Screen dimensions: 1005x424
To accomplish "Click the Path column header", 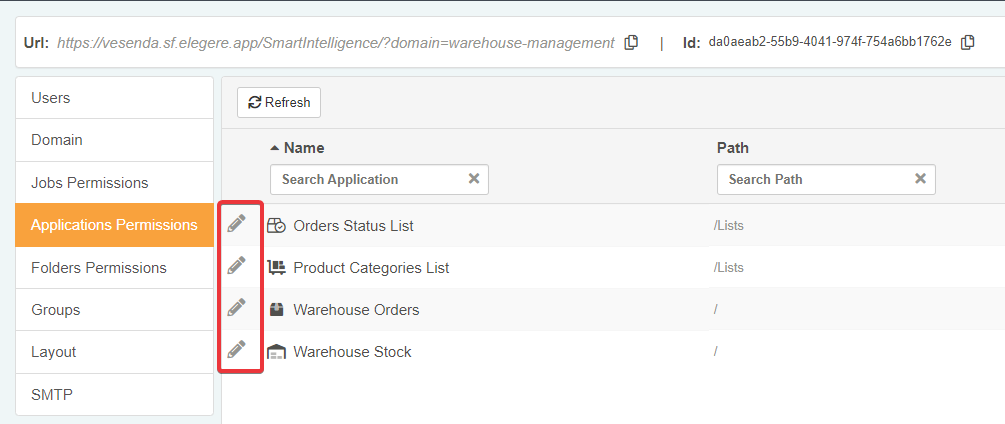I will (x=733, y=148).
